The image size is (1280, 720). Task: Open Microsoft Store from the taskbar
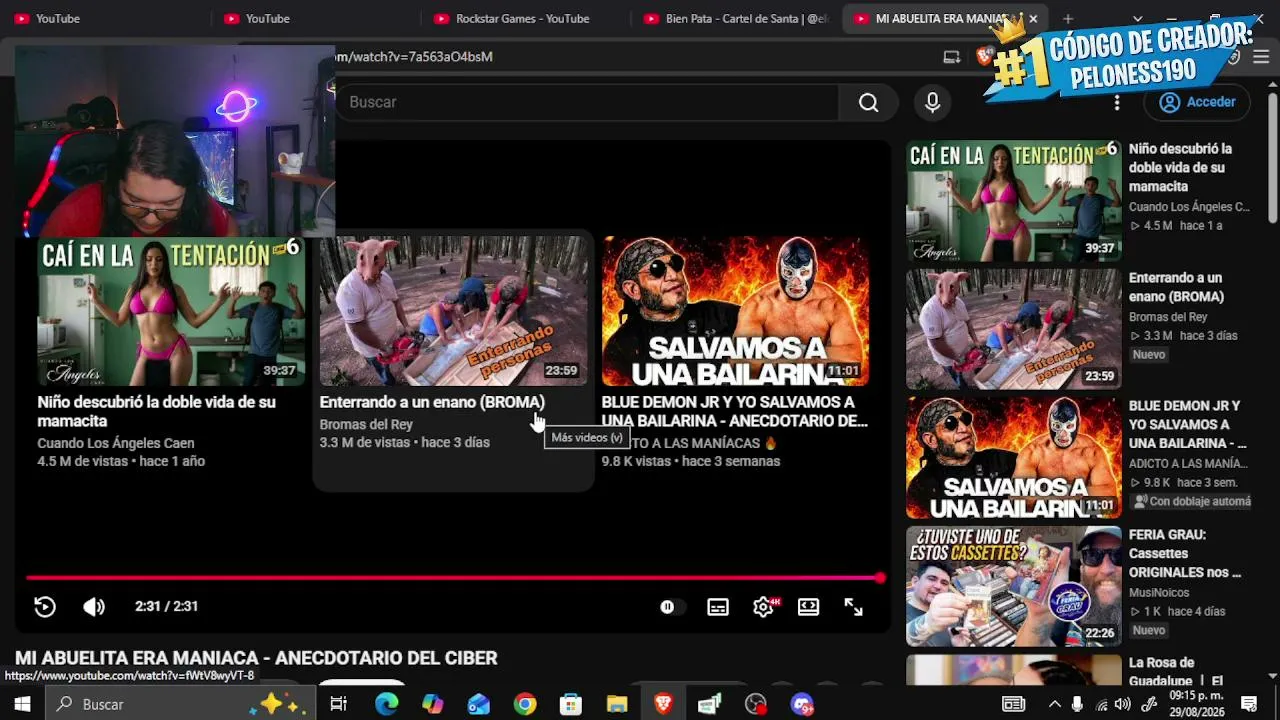pyautogui.click(x=571, y=704)
